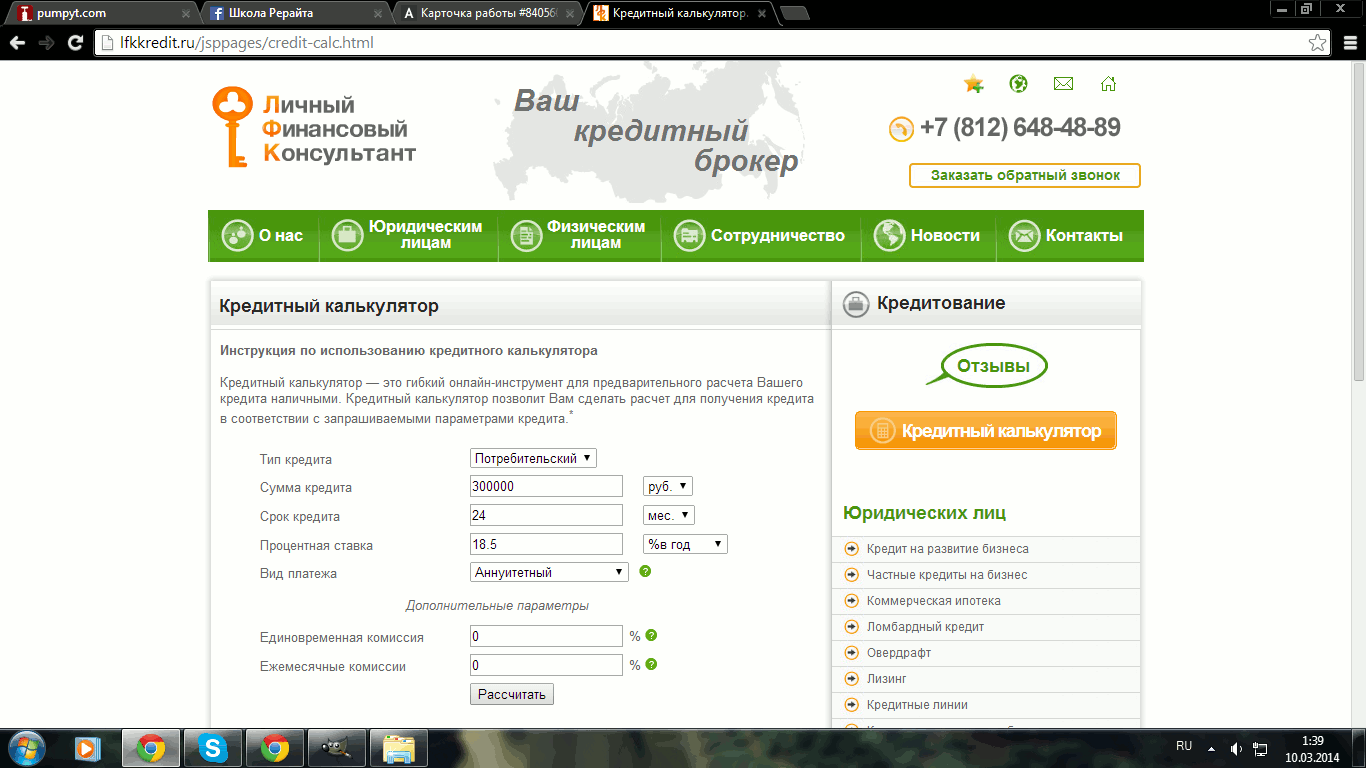Click Заказать обратный звонок button

pyautogui.click(x=1025, y=175)
